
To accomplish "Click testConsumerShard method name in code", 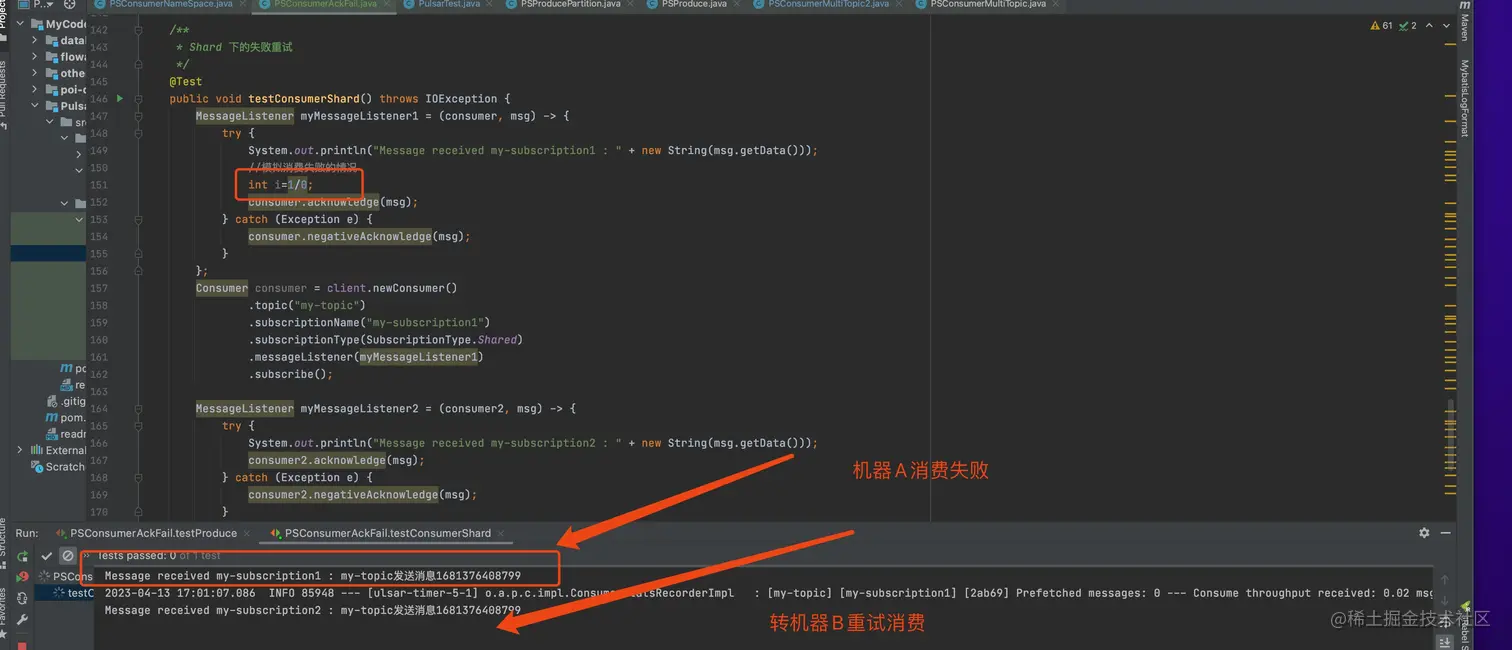I will 304,98.
